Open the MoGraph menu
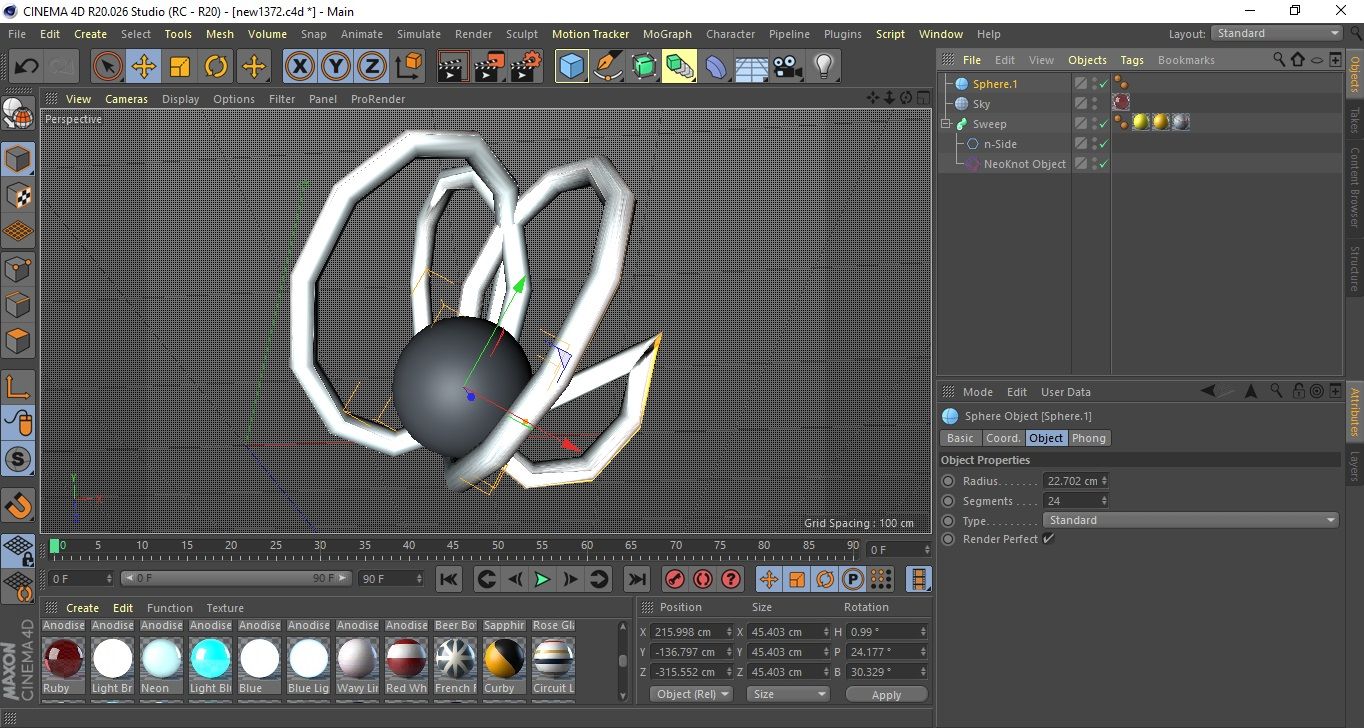Image resolution: width=1364 pixels, height=728 pixels. pyautogui.click(x=667, y=34)
